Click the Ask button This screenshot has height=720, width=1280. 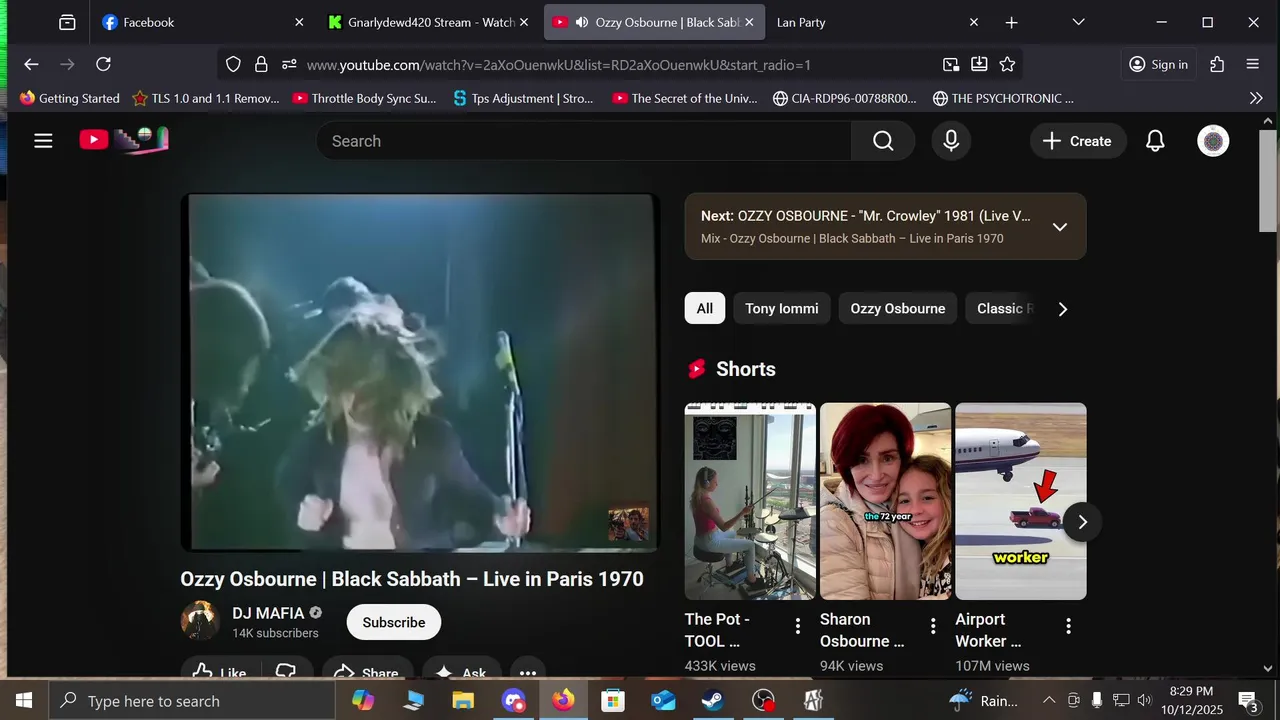[461, 673]
